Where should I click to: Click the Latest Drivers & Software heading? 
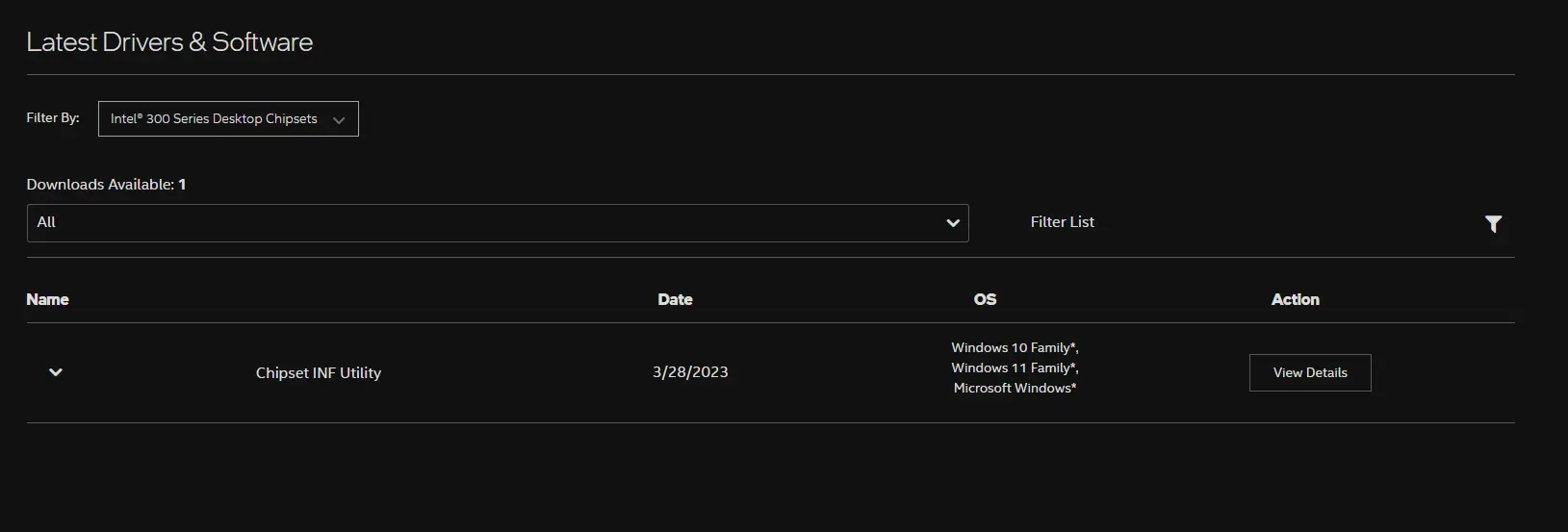169,41
